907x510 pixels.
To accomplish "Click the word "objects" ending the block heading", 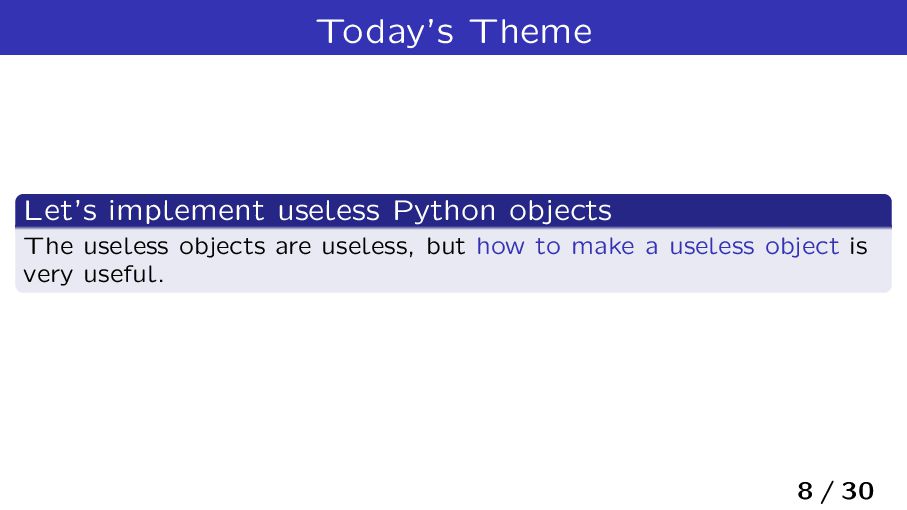I will click(560, 211).
